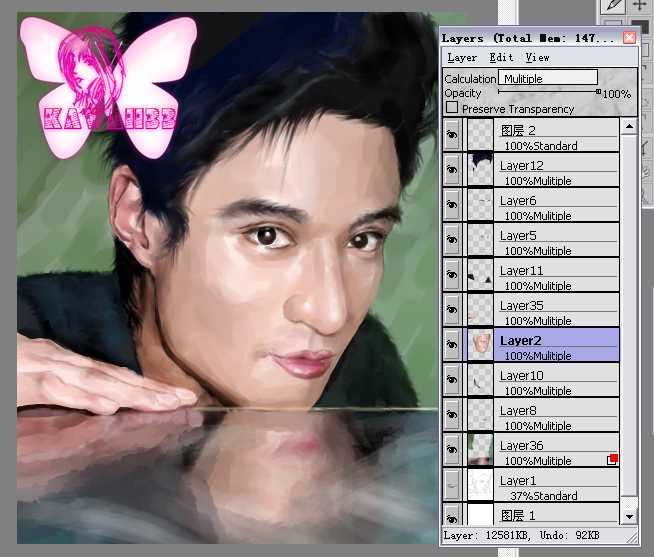Click the layer list scroll up arrow
654x557 pixels.
pos(629,126)
